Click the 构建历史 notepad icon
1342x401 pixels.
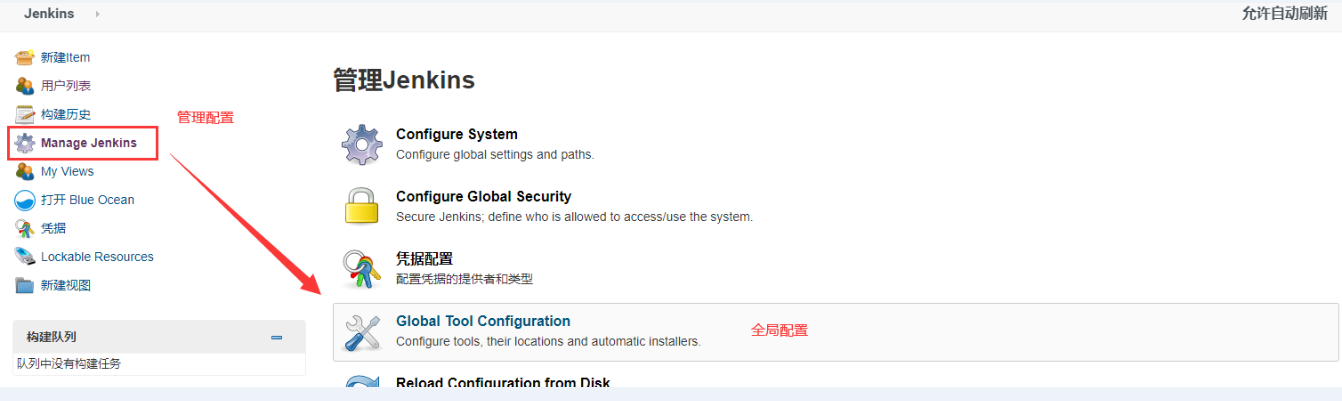tap(25, 114)
